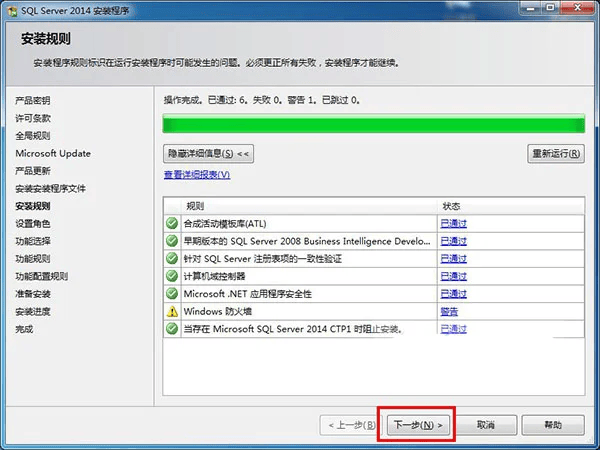Click 下一步(N) to continue
Image resolution: width=600 pixels, height=450 pixels.
[x=418, y=425]
